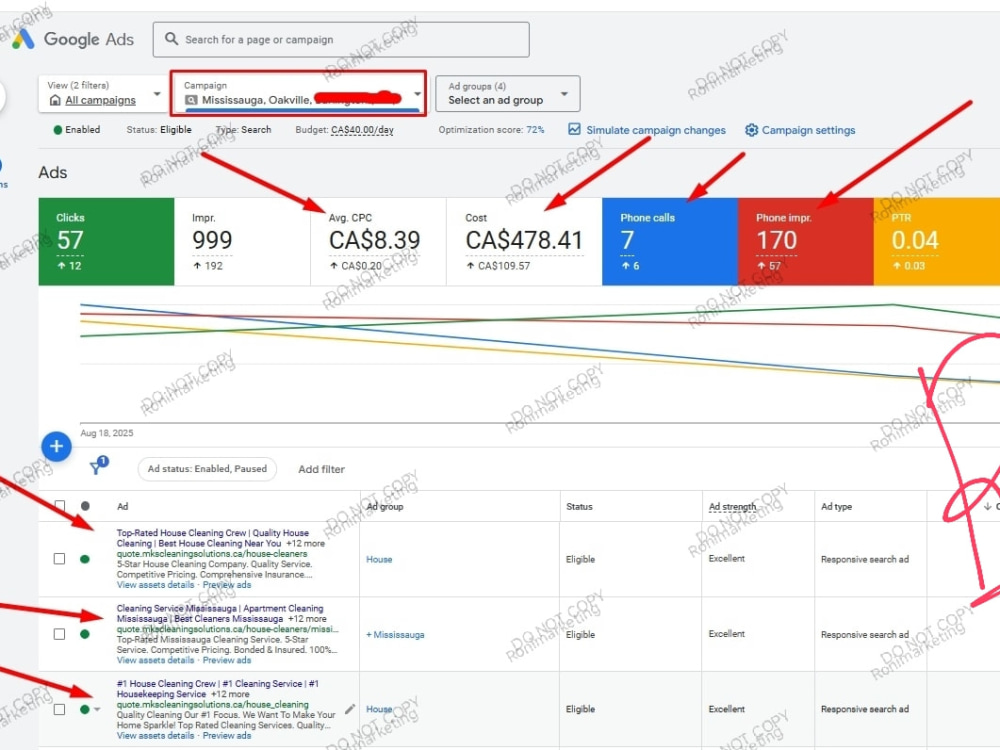Check the Cleaning Service Mississauga ad checkbox
The width and height of the screenshot is (1000, 750).
click(x=59, y=634)
